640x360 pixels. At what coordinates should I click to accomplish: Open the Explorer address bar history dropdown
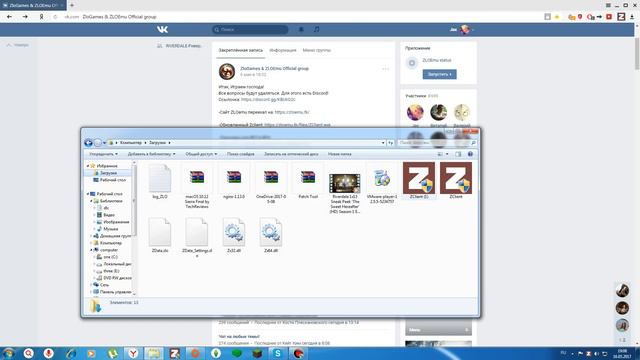tap(383, 143)
